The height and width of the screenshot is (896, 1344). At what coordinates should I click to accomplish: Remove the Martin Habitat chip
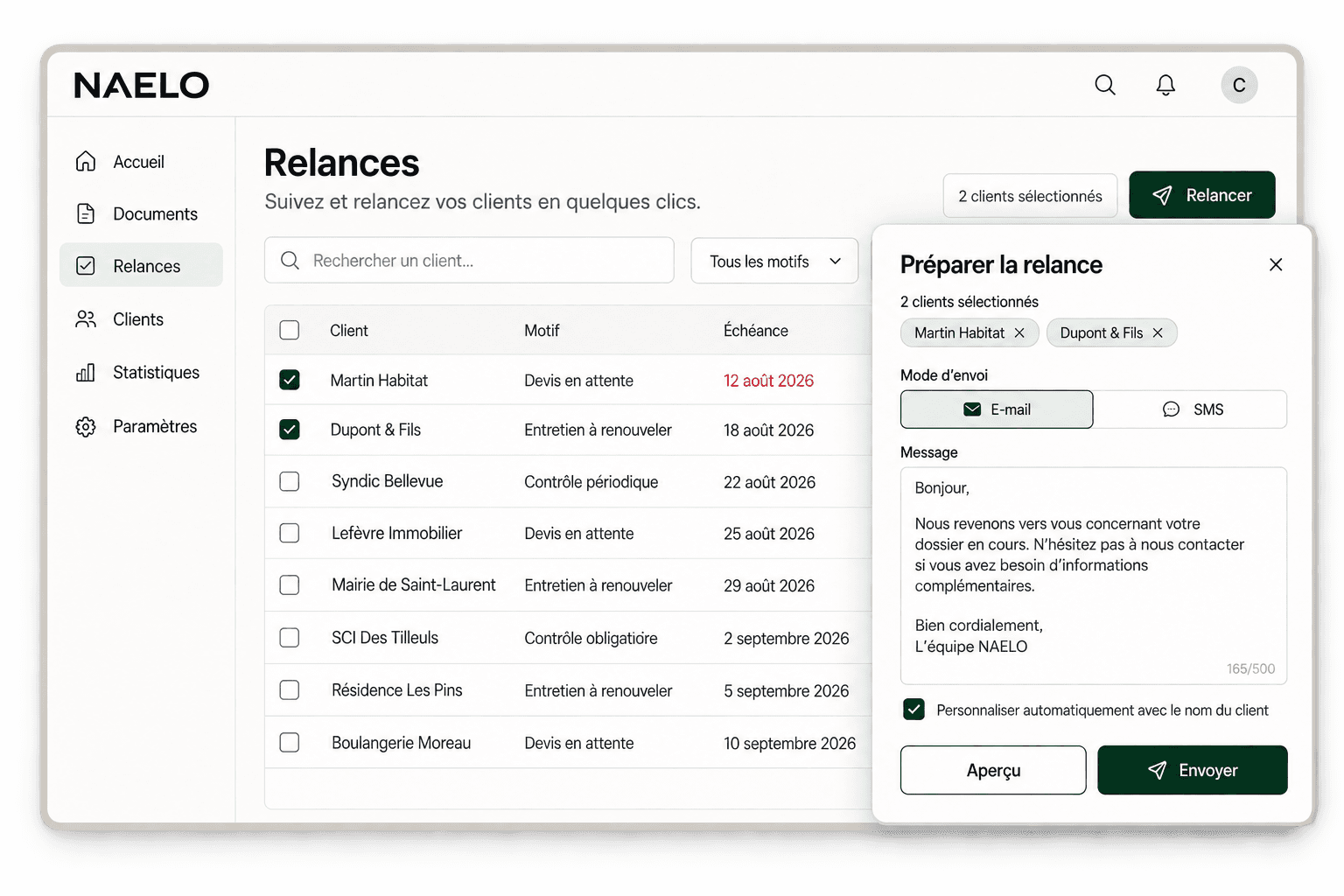tap(1019, 333)
